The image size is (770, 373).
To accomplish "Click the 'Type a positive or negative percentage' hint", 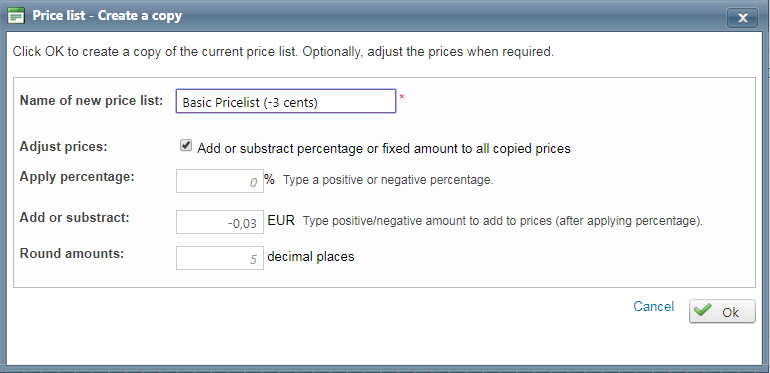I will click(388, 180).
